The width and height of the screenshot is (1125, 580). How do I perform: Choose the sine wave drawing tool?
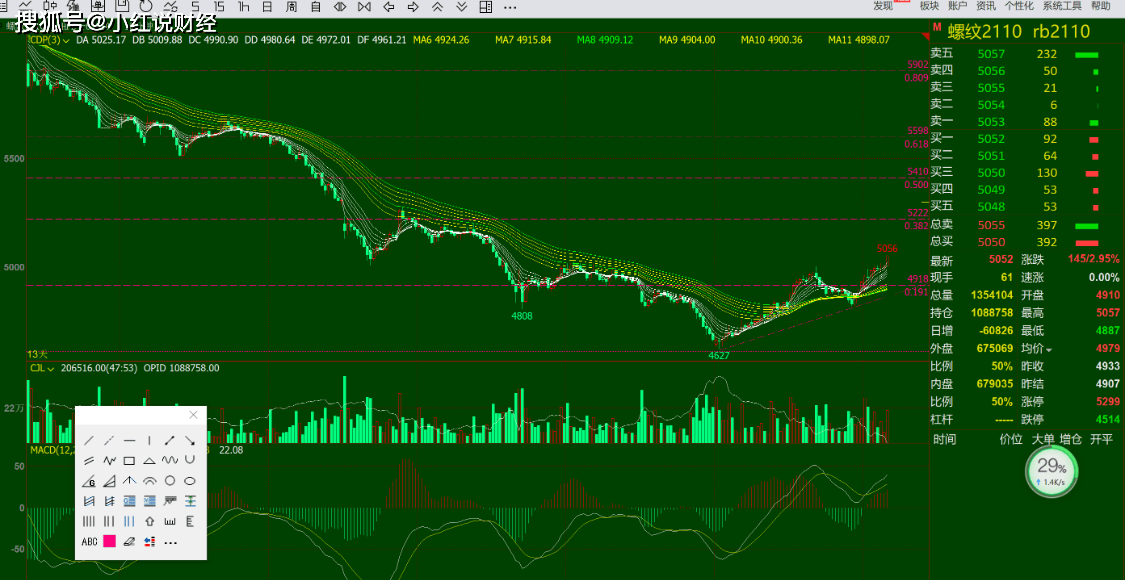tap(169, 460)
